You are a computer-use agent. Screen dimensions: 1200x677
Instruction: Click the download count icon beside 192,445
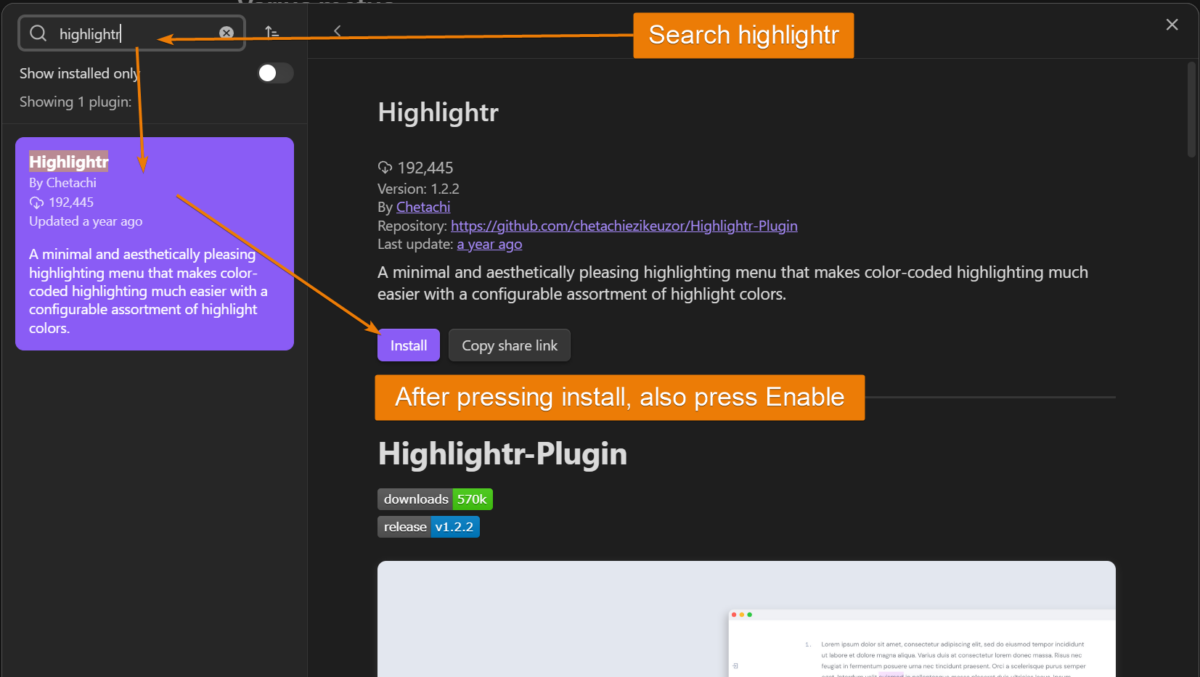click(x=385, y=168)
